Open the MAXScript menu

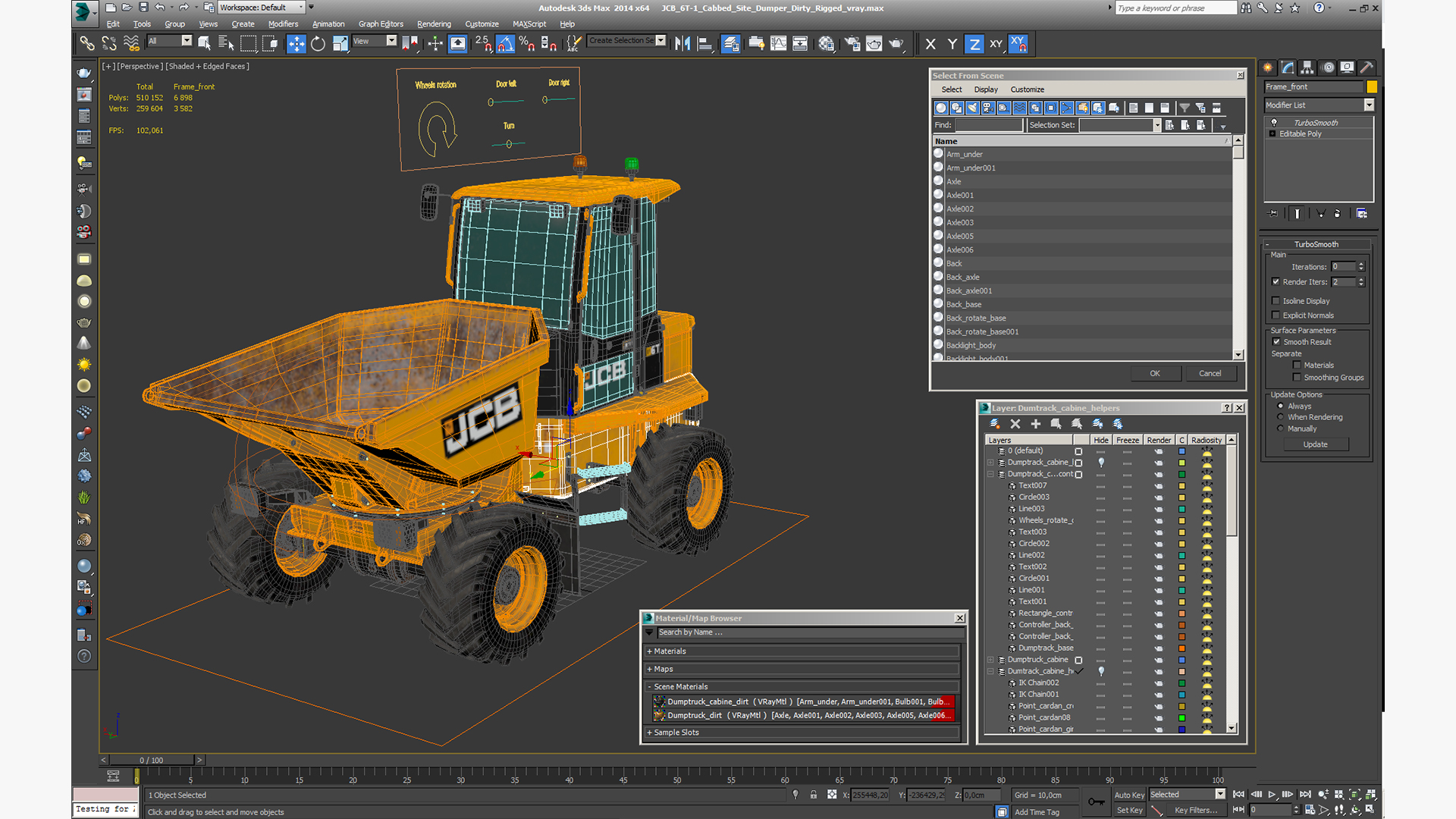(529, 24)
